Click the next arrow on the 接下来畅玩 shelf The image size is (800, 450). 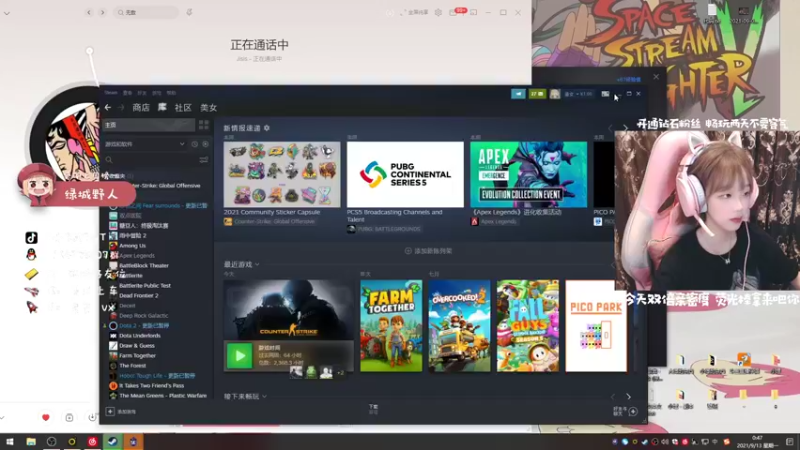click(x=628, y=396)
